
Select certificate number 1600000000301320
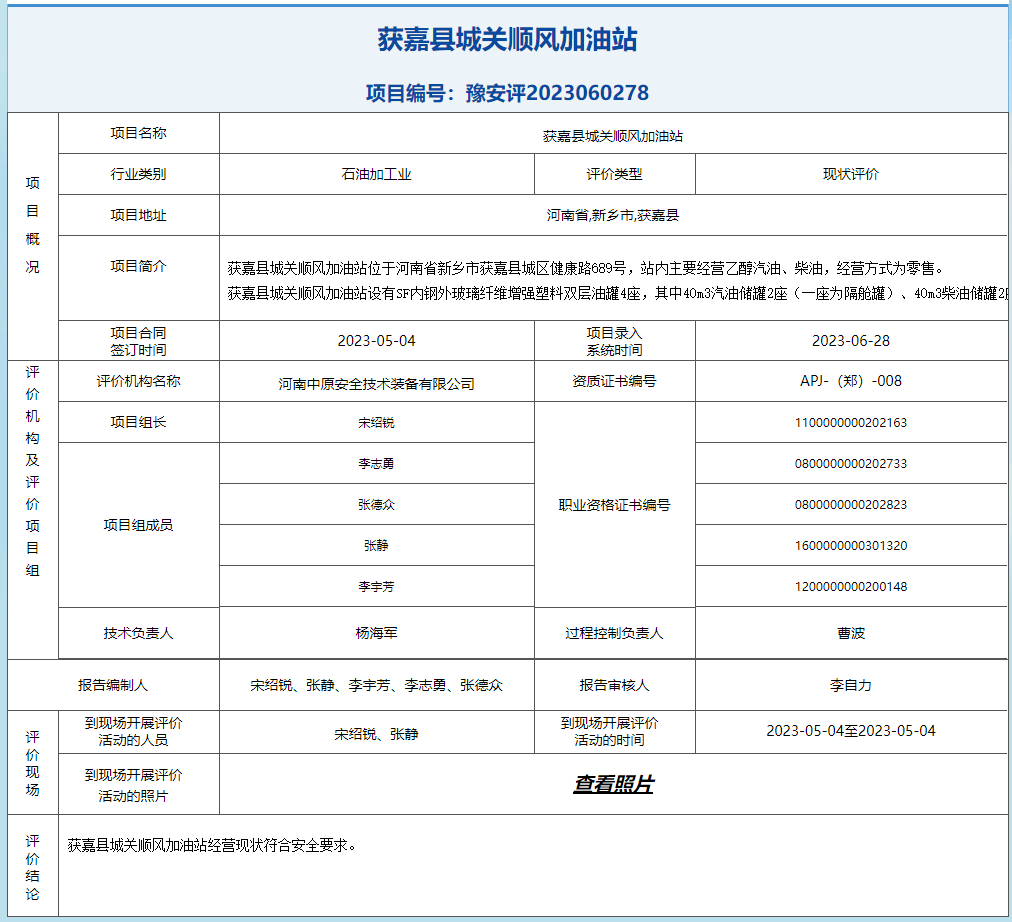coord(851,545)
